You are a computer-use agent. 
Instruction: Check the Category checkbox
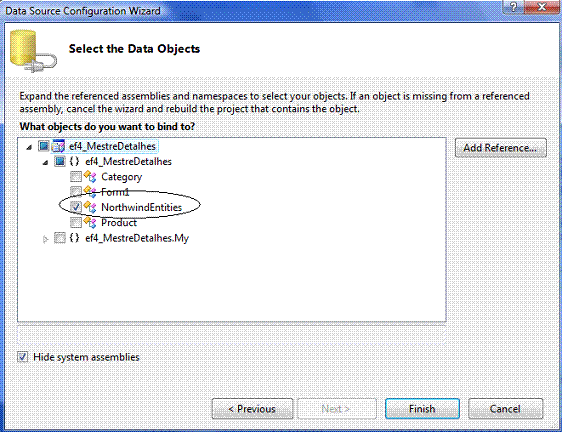click(x=76, y=176)
